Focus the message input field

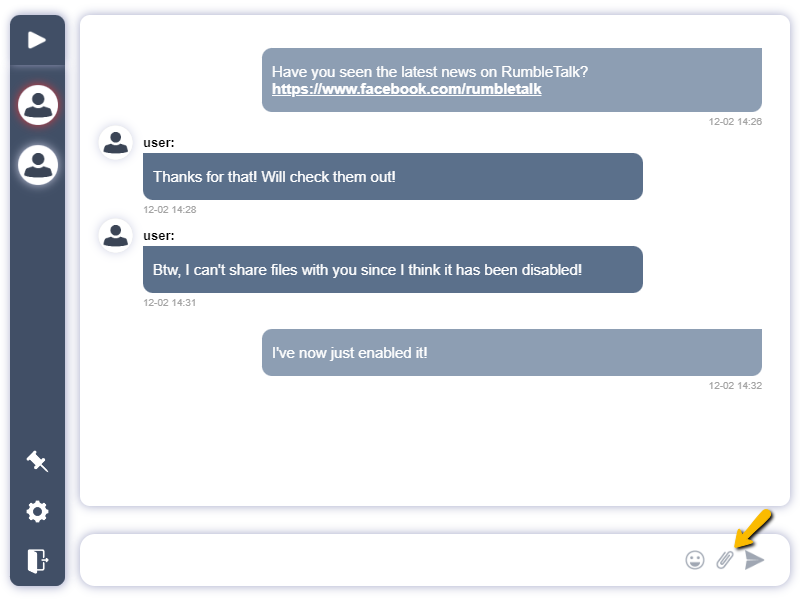click(x=380, y=560)
